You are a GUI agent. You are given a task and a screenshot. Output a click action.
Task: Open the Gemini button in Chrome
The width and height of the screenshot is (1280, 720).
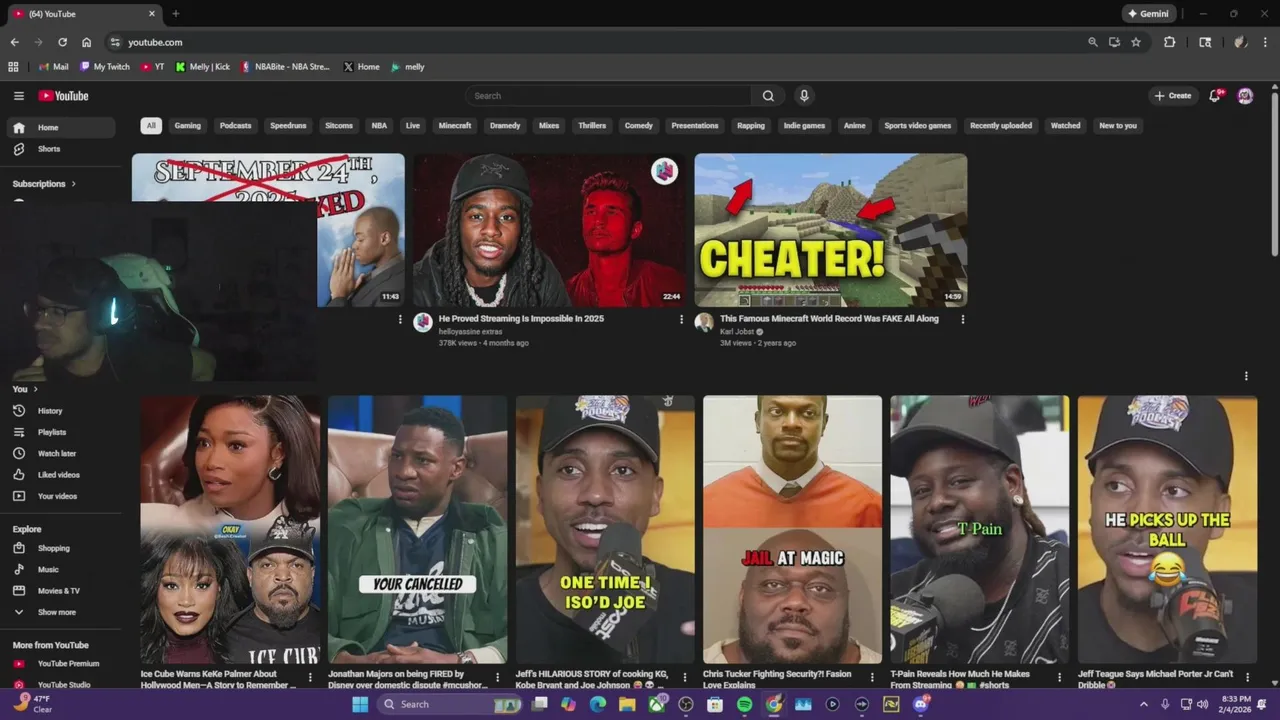(x=1149, y=14)
